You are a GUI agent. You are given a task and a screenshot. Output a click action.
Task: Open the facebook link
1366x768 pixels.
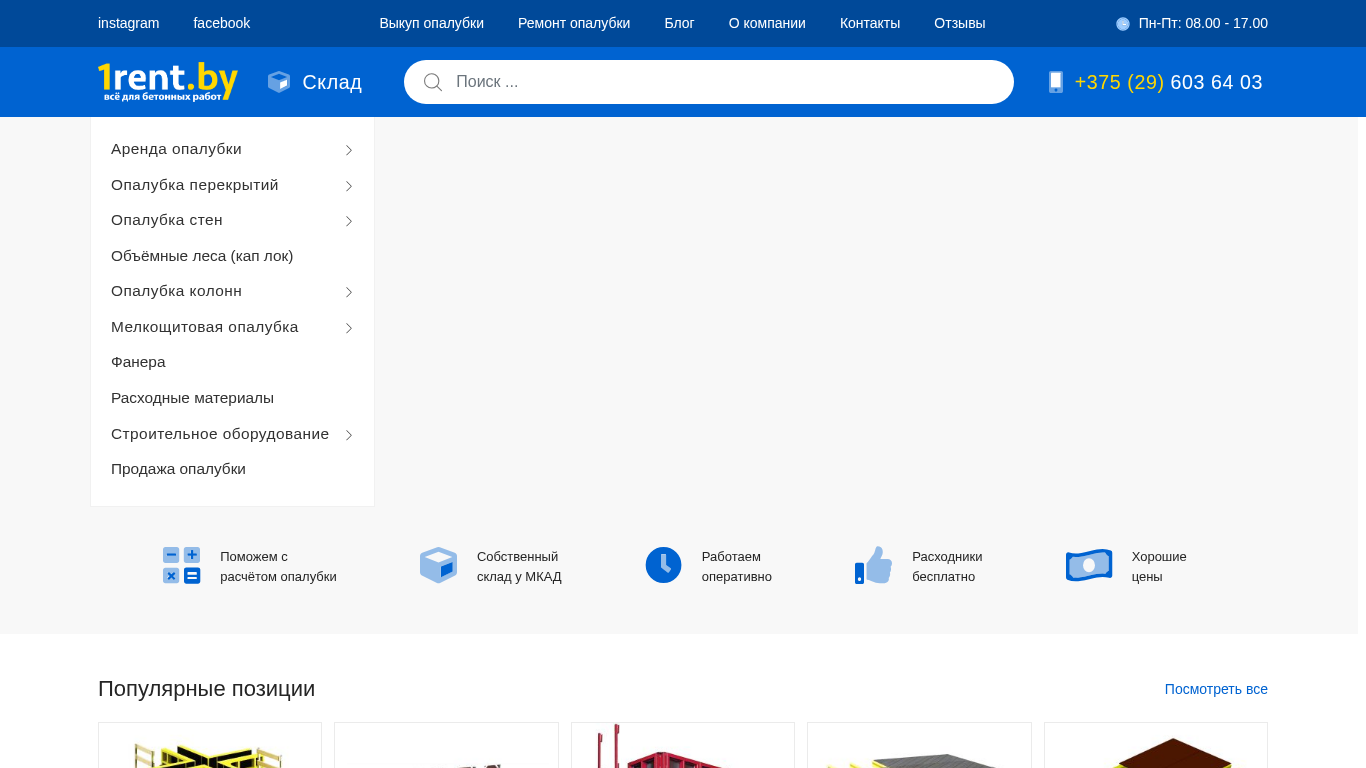(x=222, y=23)
